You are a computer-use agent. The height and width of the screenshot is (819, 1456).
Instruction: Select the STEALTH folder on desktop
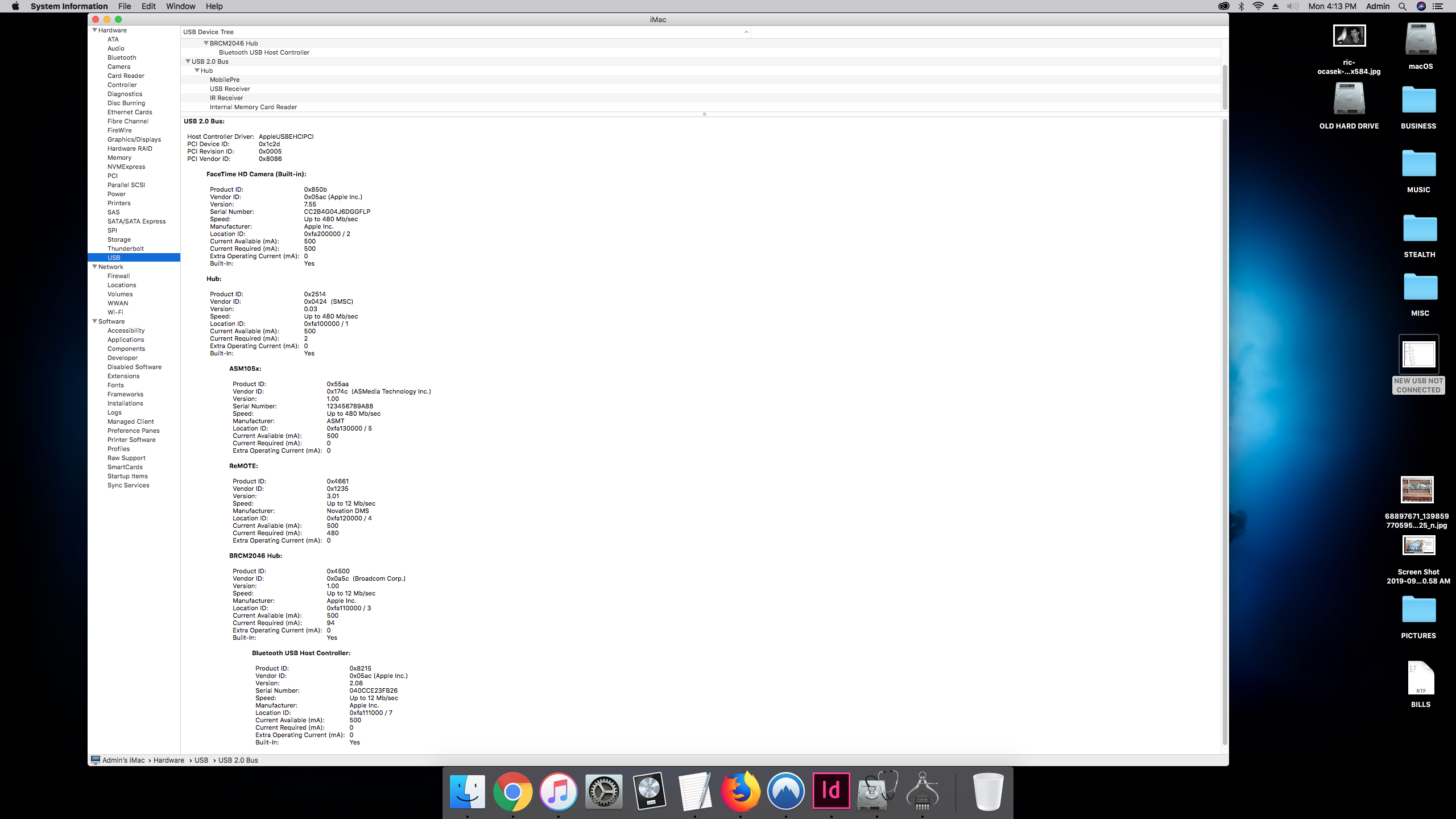point(1420,229)
